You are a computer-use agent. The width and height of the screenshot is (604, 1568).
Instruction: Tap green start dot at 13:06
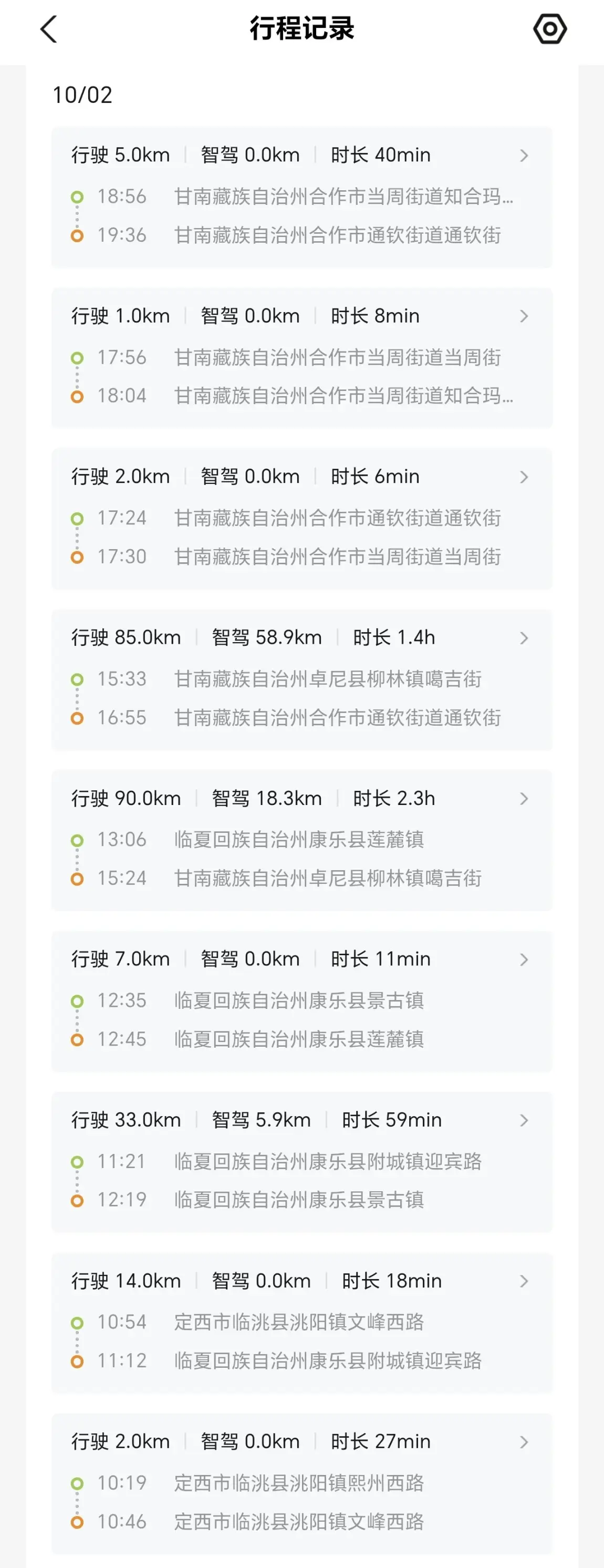coord(77,840)
